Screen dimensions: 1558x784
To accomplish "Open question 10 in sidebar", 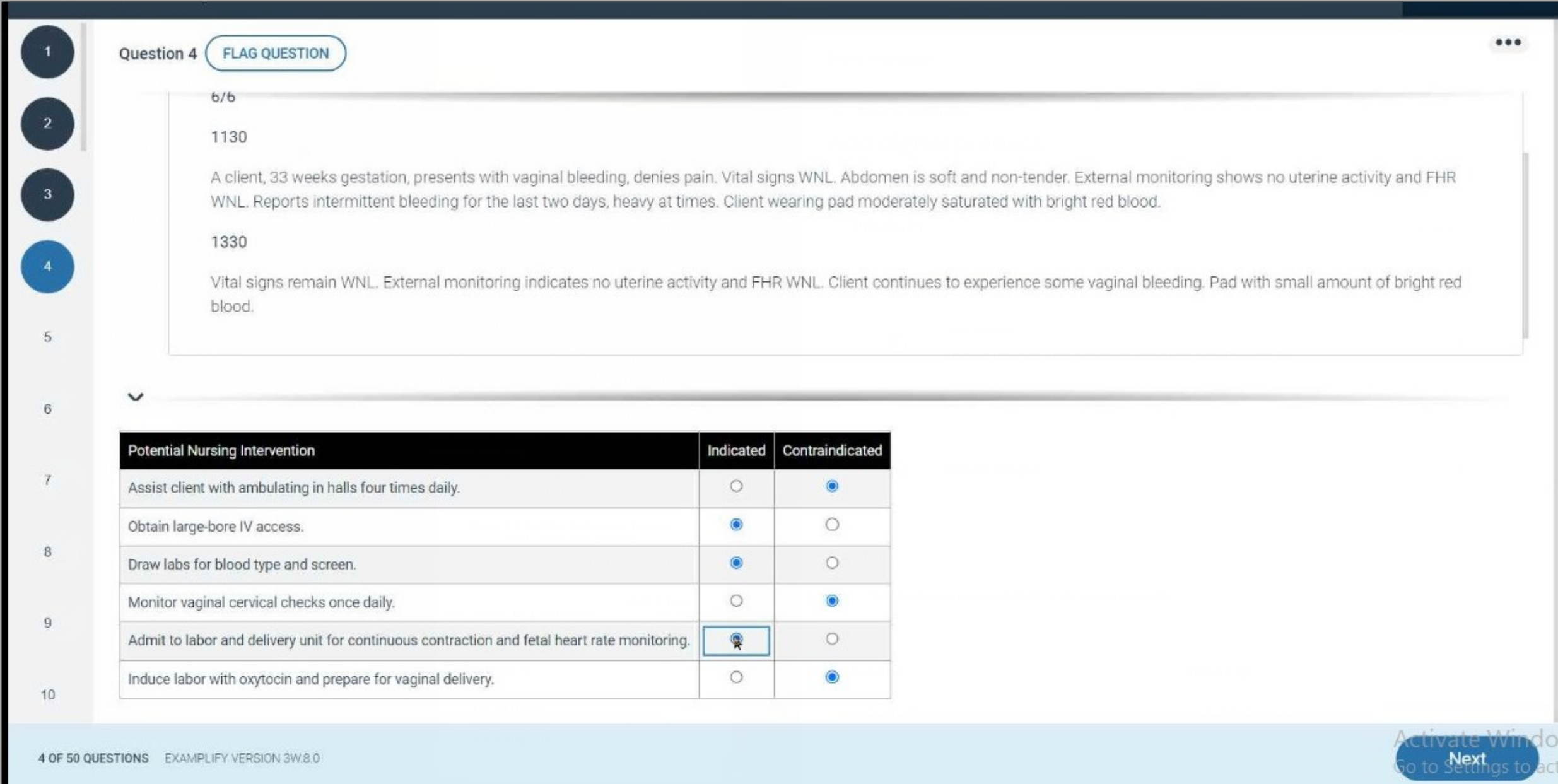I will 47,694.
